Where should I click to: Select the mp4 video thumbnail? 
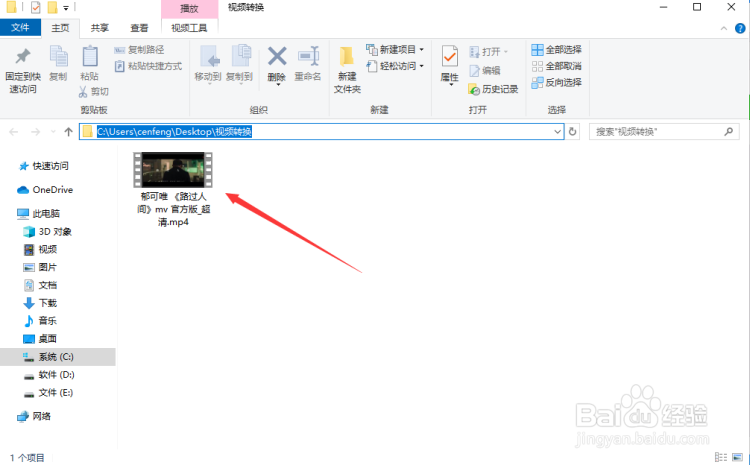173,170
